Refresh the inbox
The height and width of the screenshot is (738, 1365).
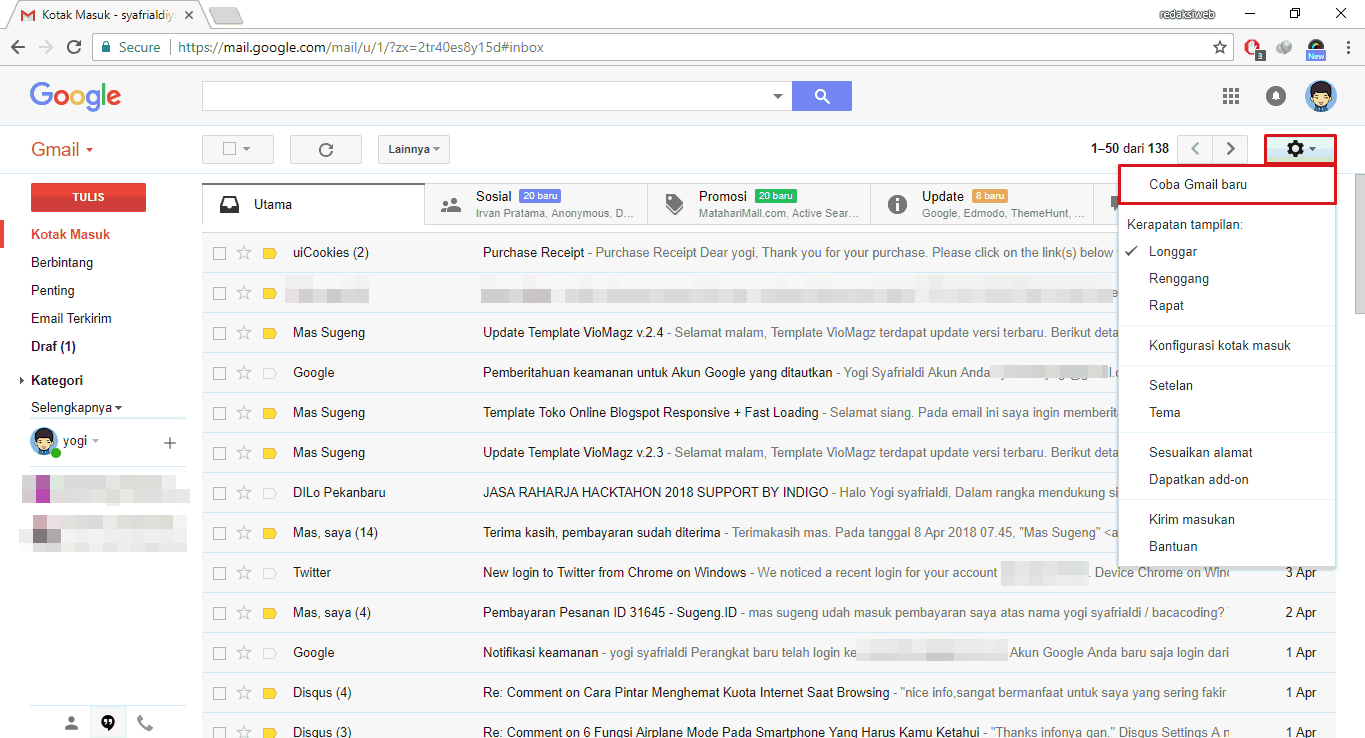325,149
